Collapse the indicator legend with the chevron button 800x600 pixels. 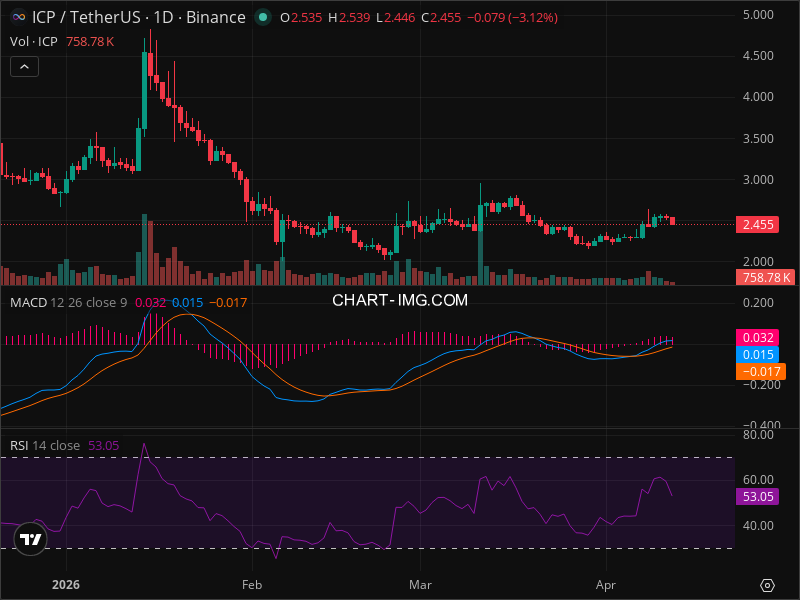pos(24,67)
